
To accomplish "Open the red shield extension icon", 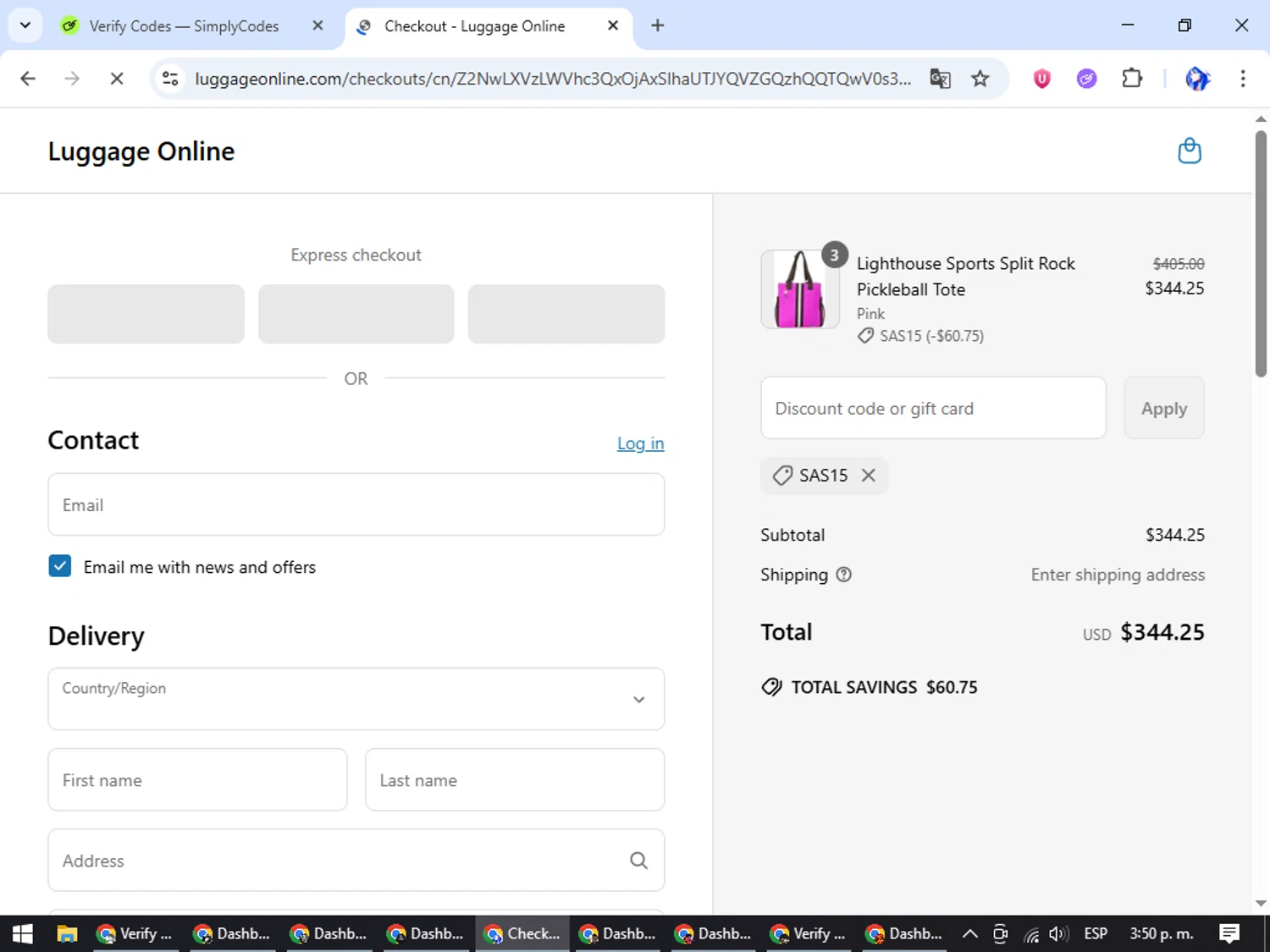I will click(1041, 79).
